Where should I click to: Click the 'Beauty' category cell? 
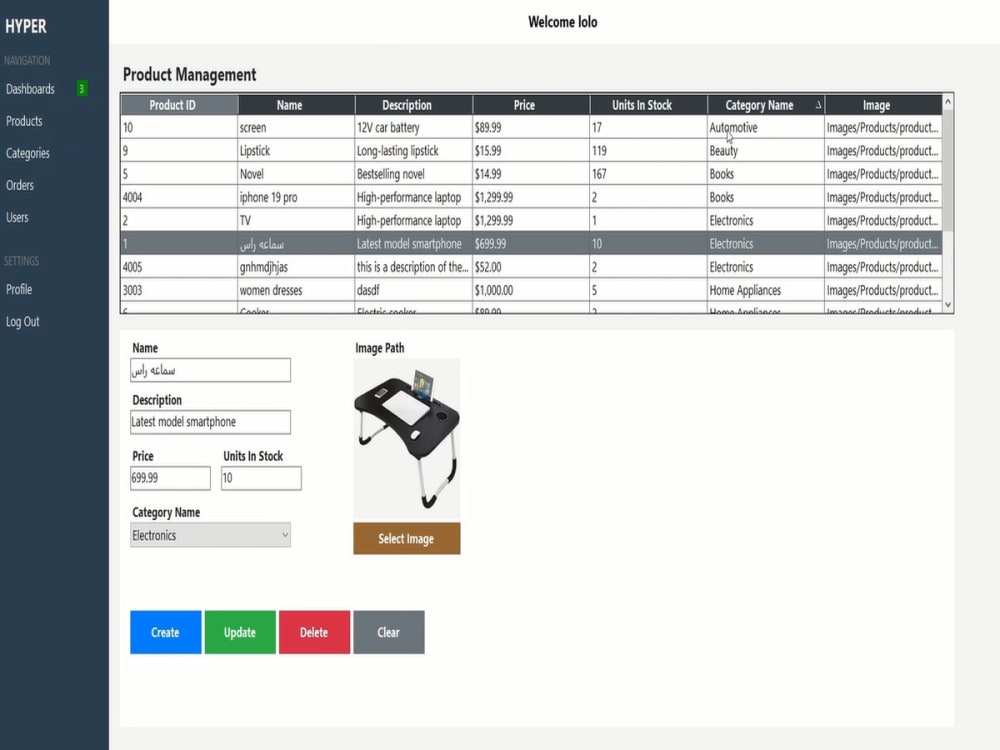tap(766, 151)
